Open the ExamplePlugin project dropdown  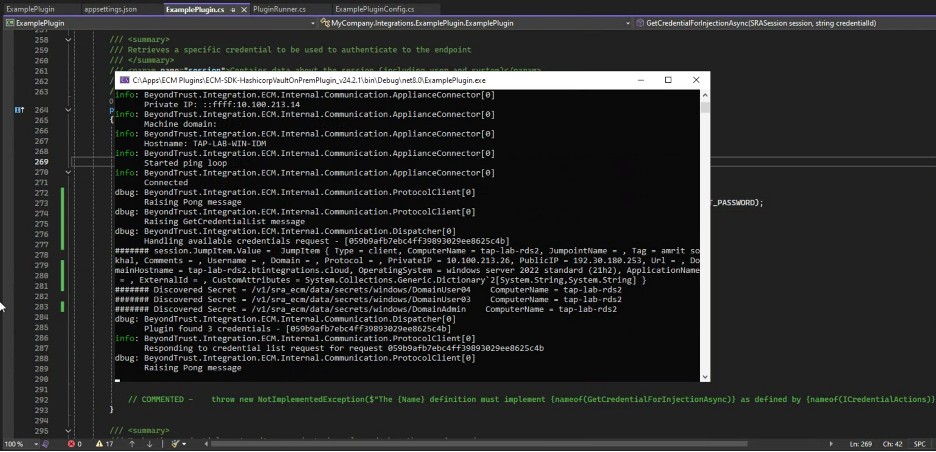(313, 23)
